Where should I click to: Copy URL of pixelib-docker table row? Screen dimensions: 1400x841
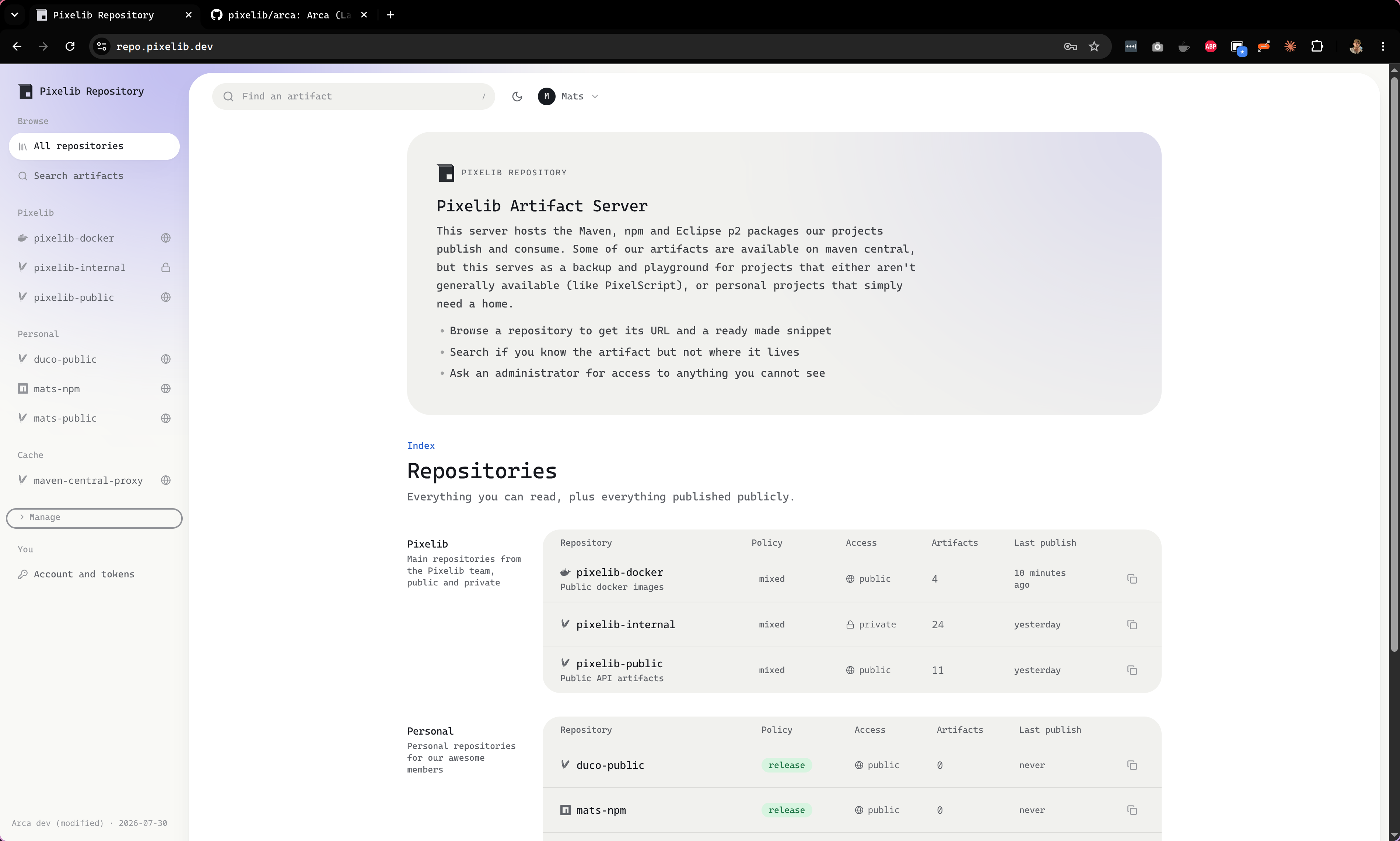tap(1132, 579)
